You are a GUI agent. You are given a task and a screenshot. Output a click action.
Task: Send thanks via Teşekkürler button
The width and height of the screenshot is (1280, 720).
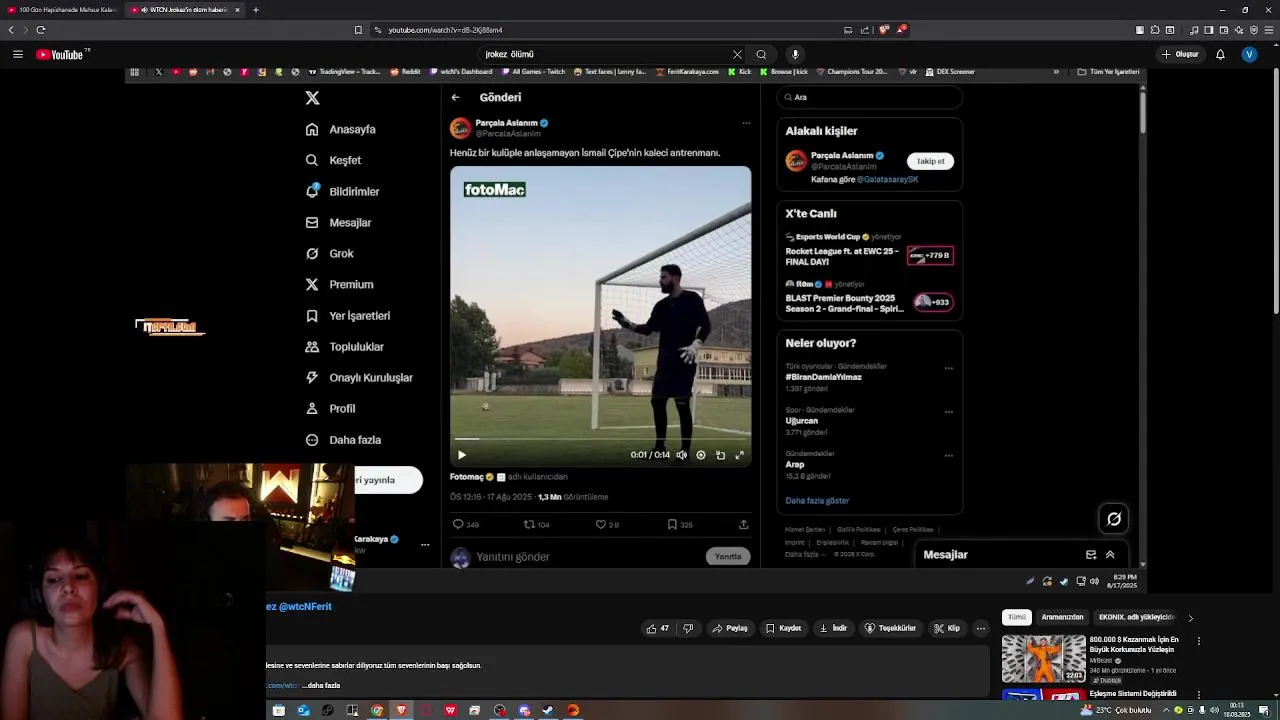point(890,628)
